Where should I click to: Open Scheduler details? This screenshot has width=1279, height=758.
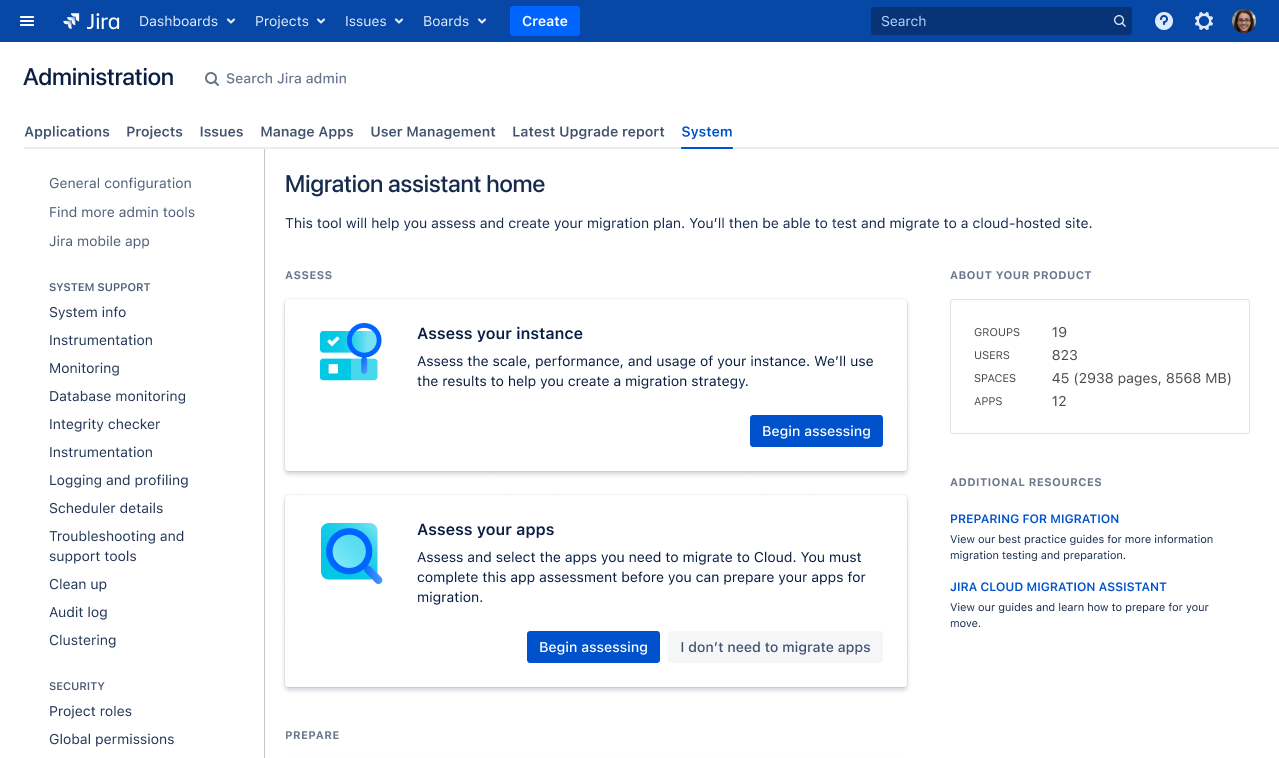[x=106, y=508]
